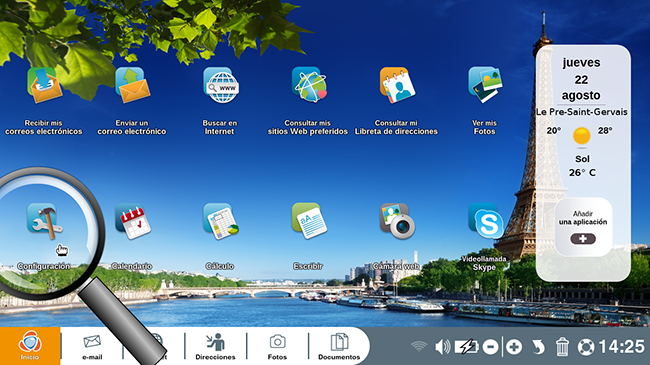Go to Inicio home tab
650x365 pixels.
(x=30, y=346)
